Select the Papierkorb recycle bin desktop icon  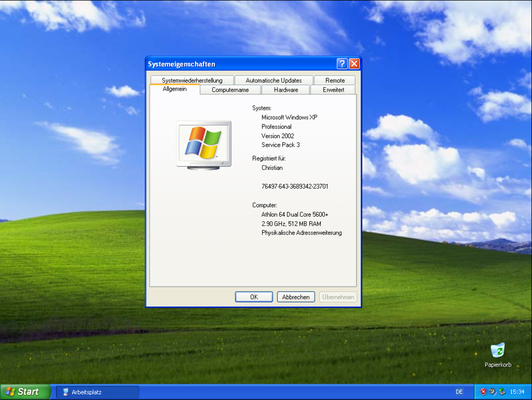[x=498, y=355]
